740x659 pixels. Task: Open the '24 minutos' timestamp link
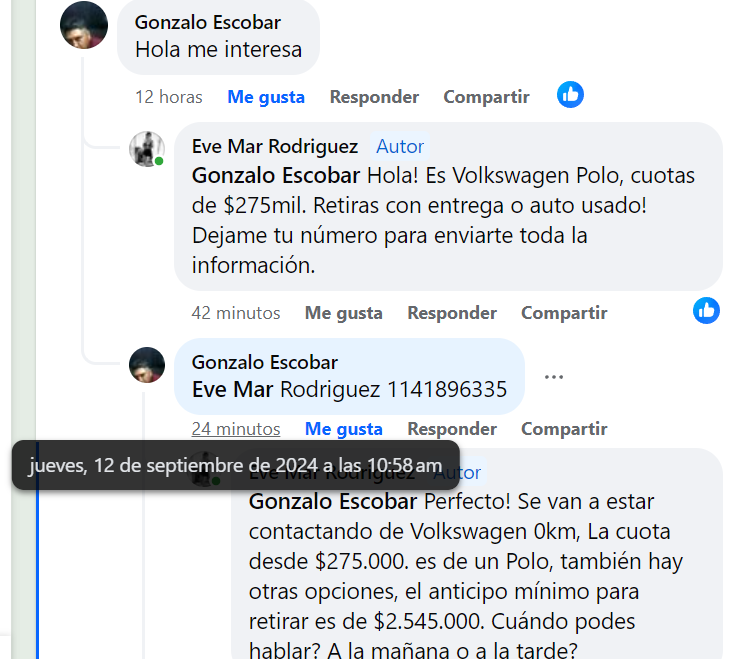coord(236,429)
